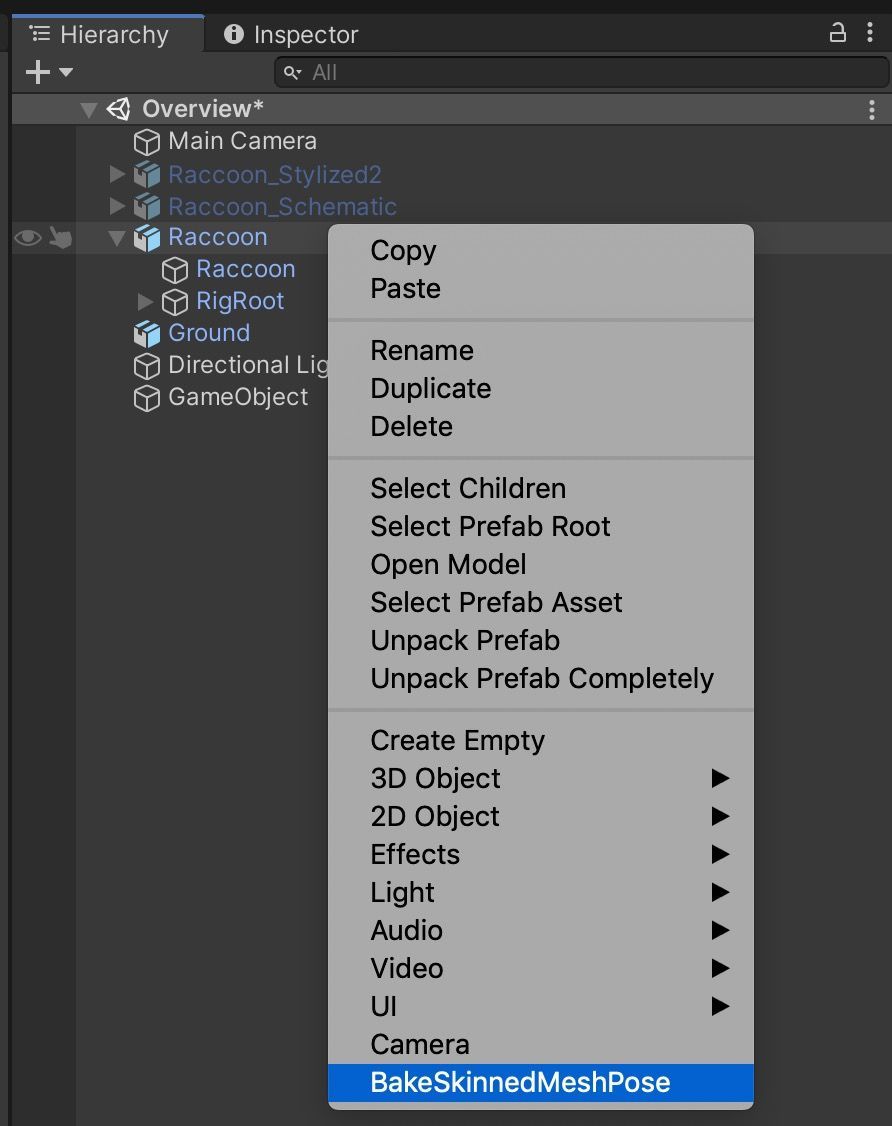
Task: Expand Raccoon_Stylized2 in the hierarchy
Action: click(117, 173)
